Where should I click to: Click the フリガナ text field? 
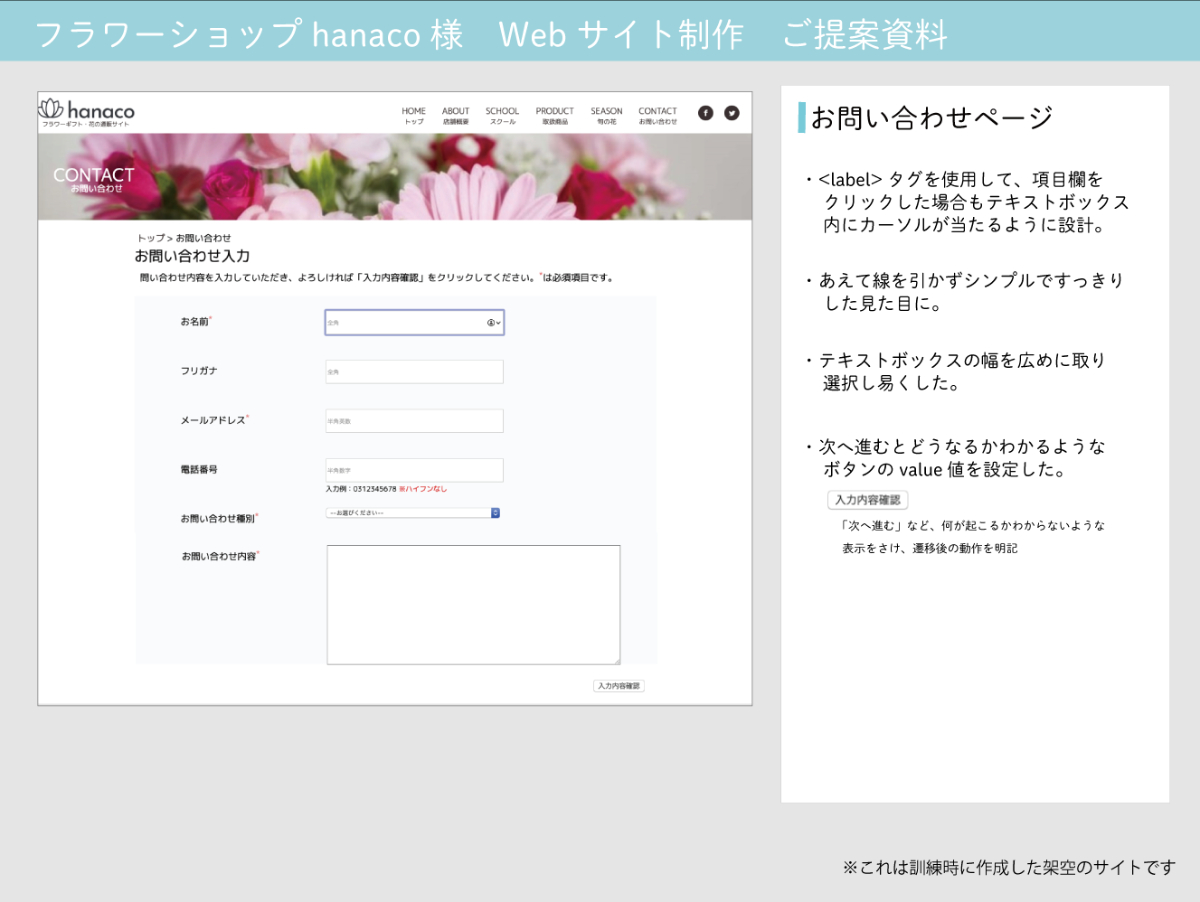[414, 372]
